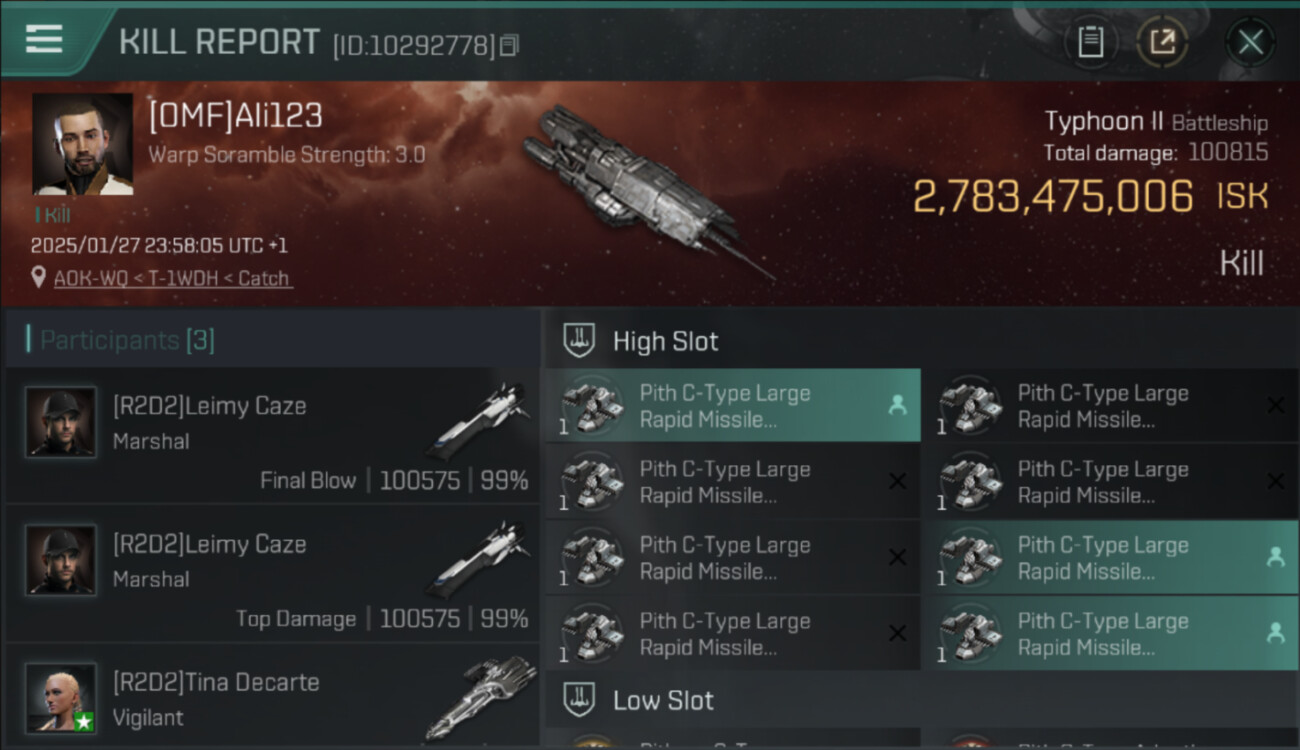Open the AOK-WQ < T-1WDH < Catch location link
Viewport: 1300px width, 750px height.
pos(172,278)
